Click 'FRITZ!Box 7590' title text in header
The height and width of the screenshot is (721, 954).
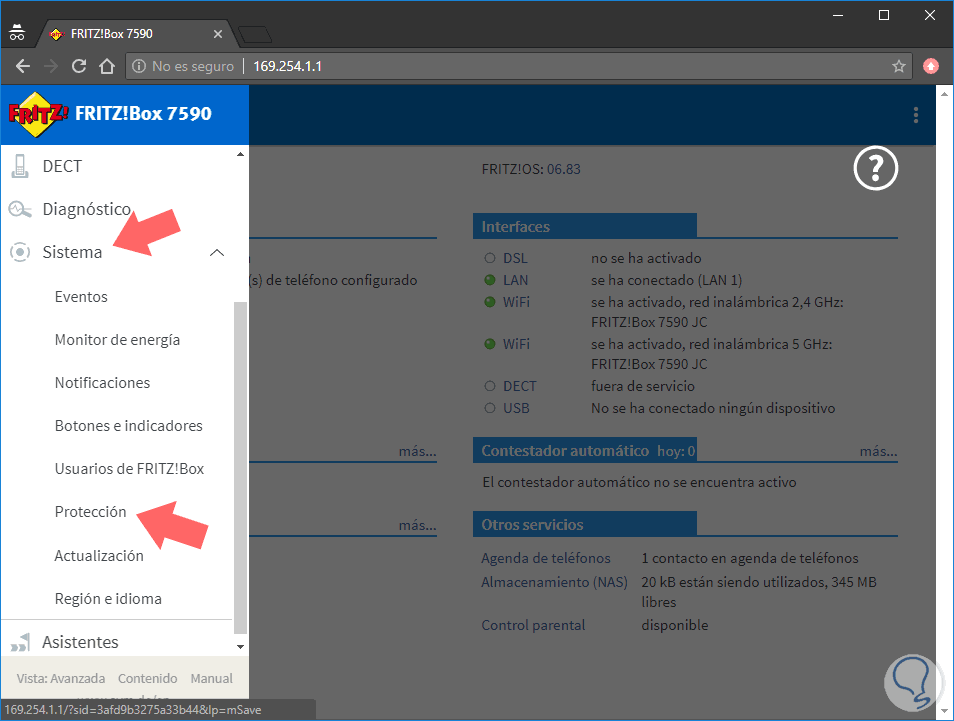point(143,113)
